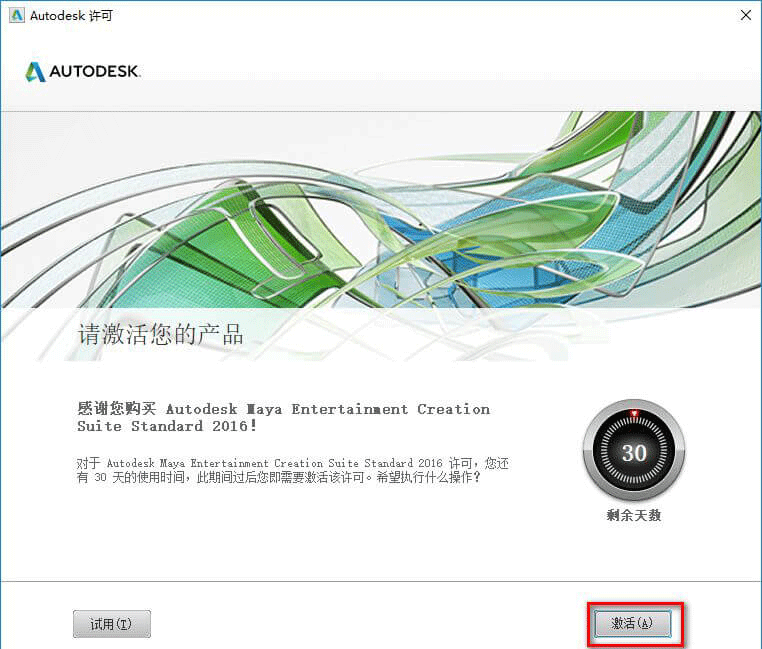Click the Autodesk icon in the title bar

click(17, 15)
